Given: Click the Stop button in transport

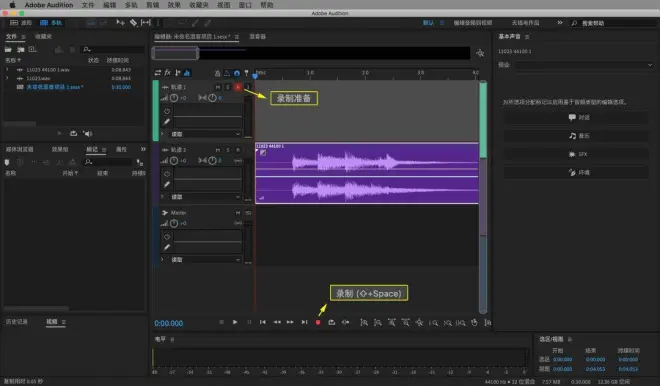Looking at the screenshot, I should [x=221, y=322].
